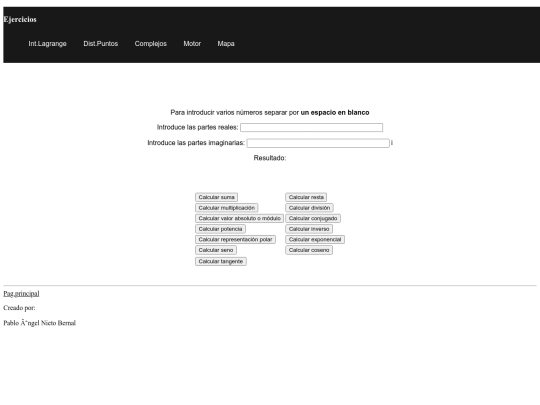Focus the partes imaginarias input field
Viewport: 540px width, 405px height.
tap(318, 143)
